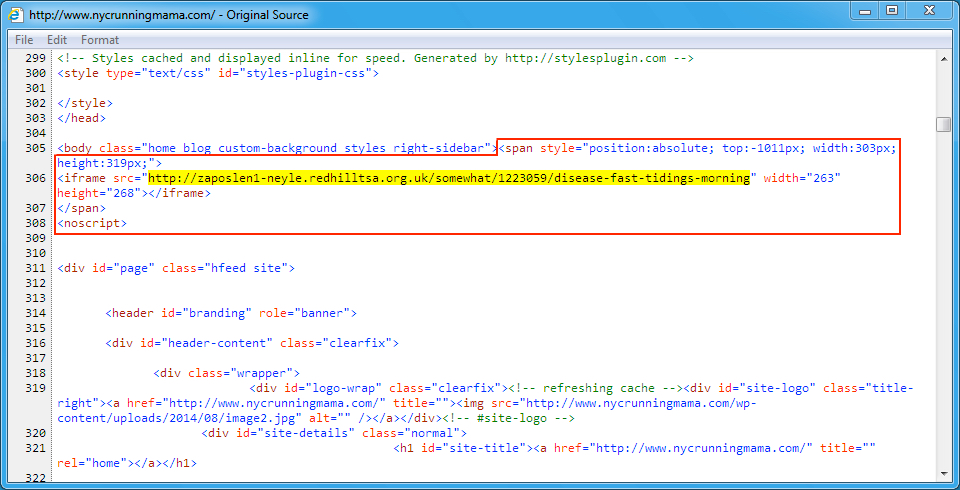Open the Format menu
Viewport: 960px width, 490px height.
pos(100,40)
